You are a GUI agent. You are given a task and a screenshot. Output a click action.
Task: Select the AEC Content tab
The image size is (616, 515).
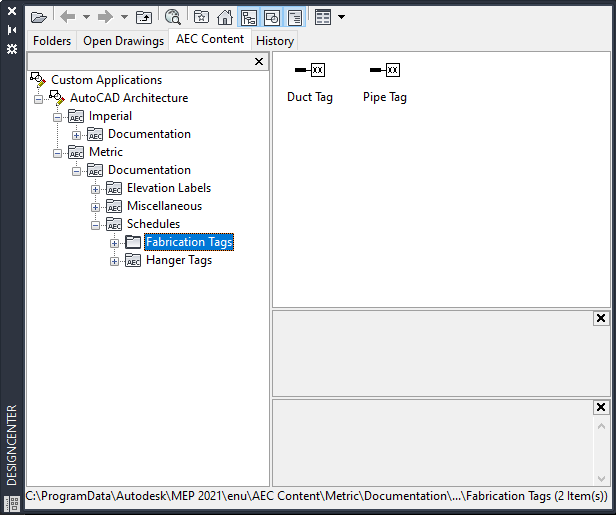click(x=210, y=39)
